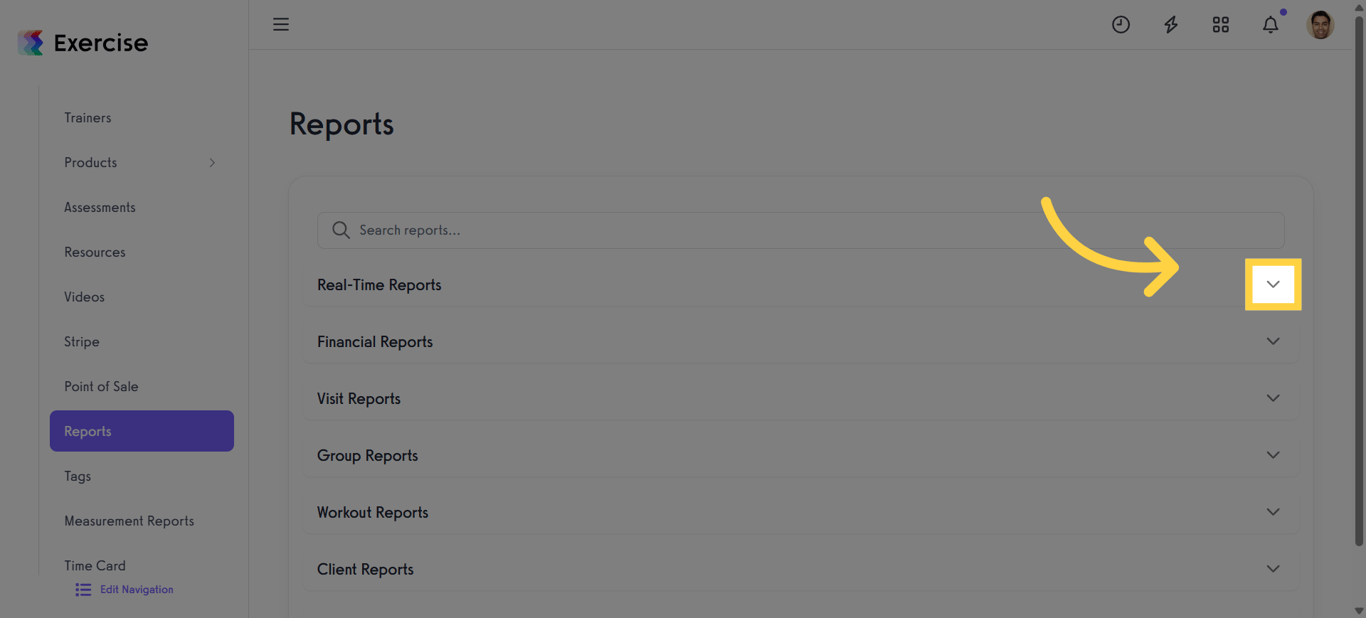Click the Edit Navigation link
The height and width of the screenshot is (618, 1366).
pos(137,590)
